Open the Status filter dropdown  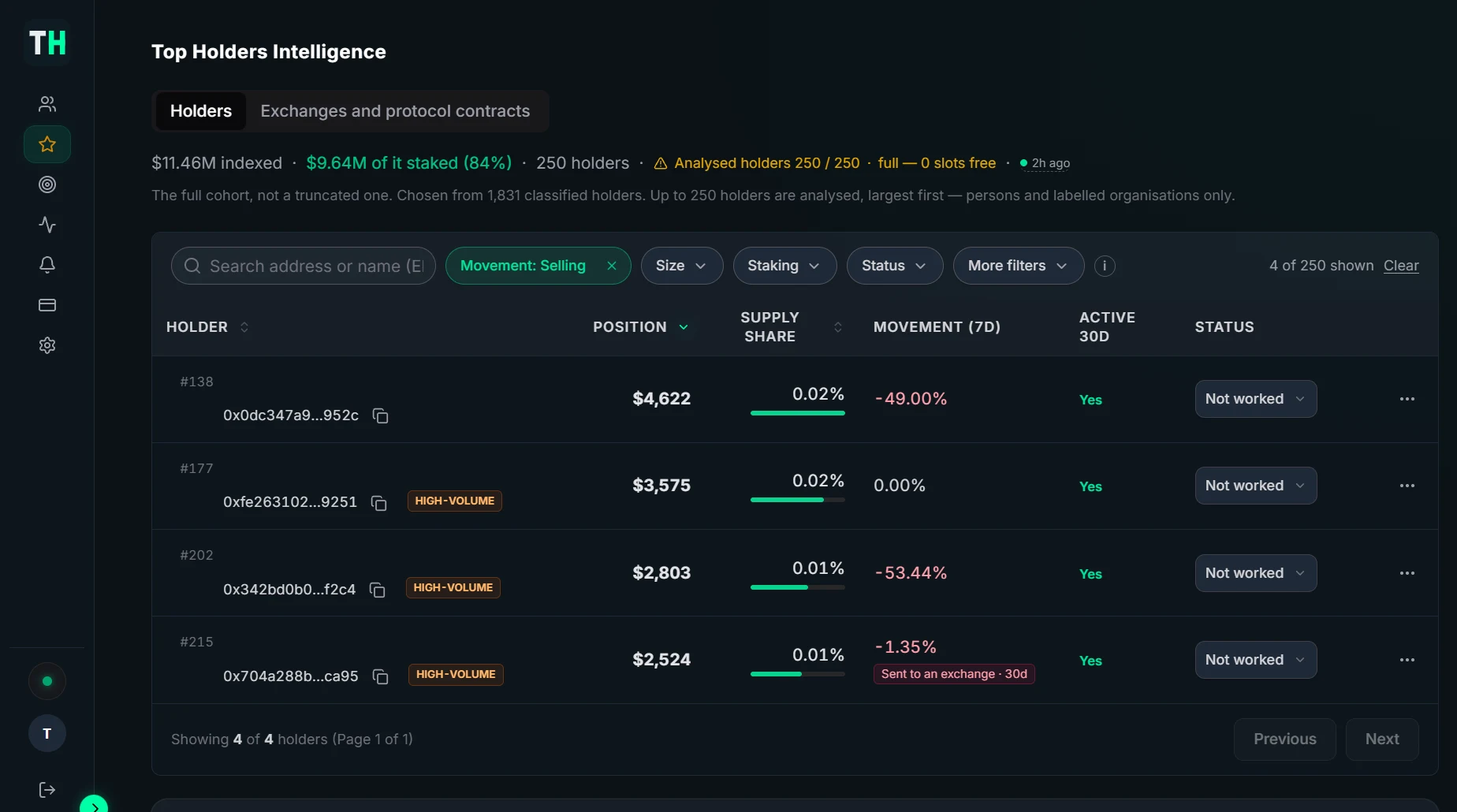(895, 266)
